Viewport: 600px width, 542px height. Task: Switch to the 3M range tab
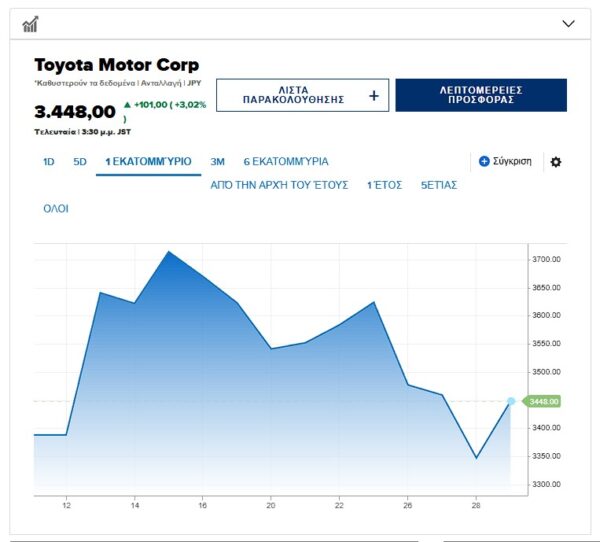(x=217, y=161)
